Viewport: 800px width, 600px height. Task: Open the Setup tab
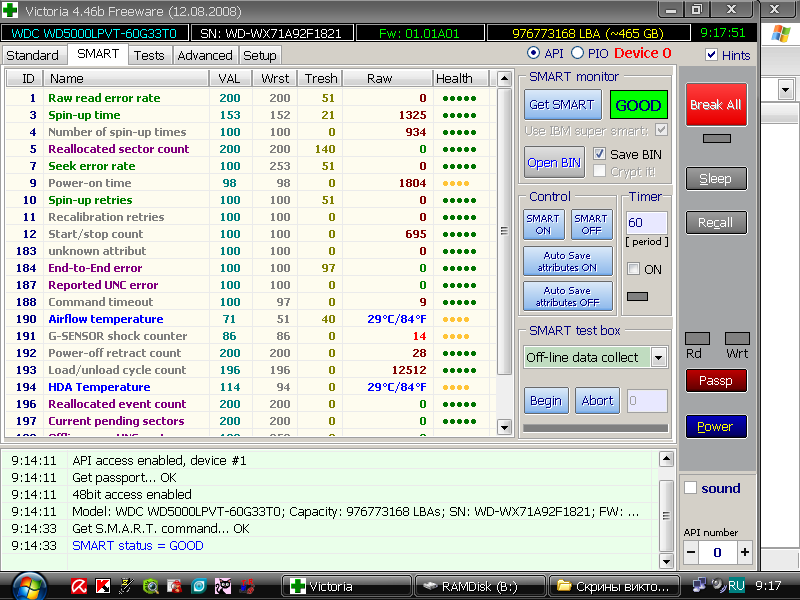point(260,55)
